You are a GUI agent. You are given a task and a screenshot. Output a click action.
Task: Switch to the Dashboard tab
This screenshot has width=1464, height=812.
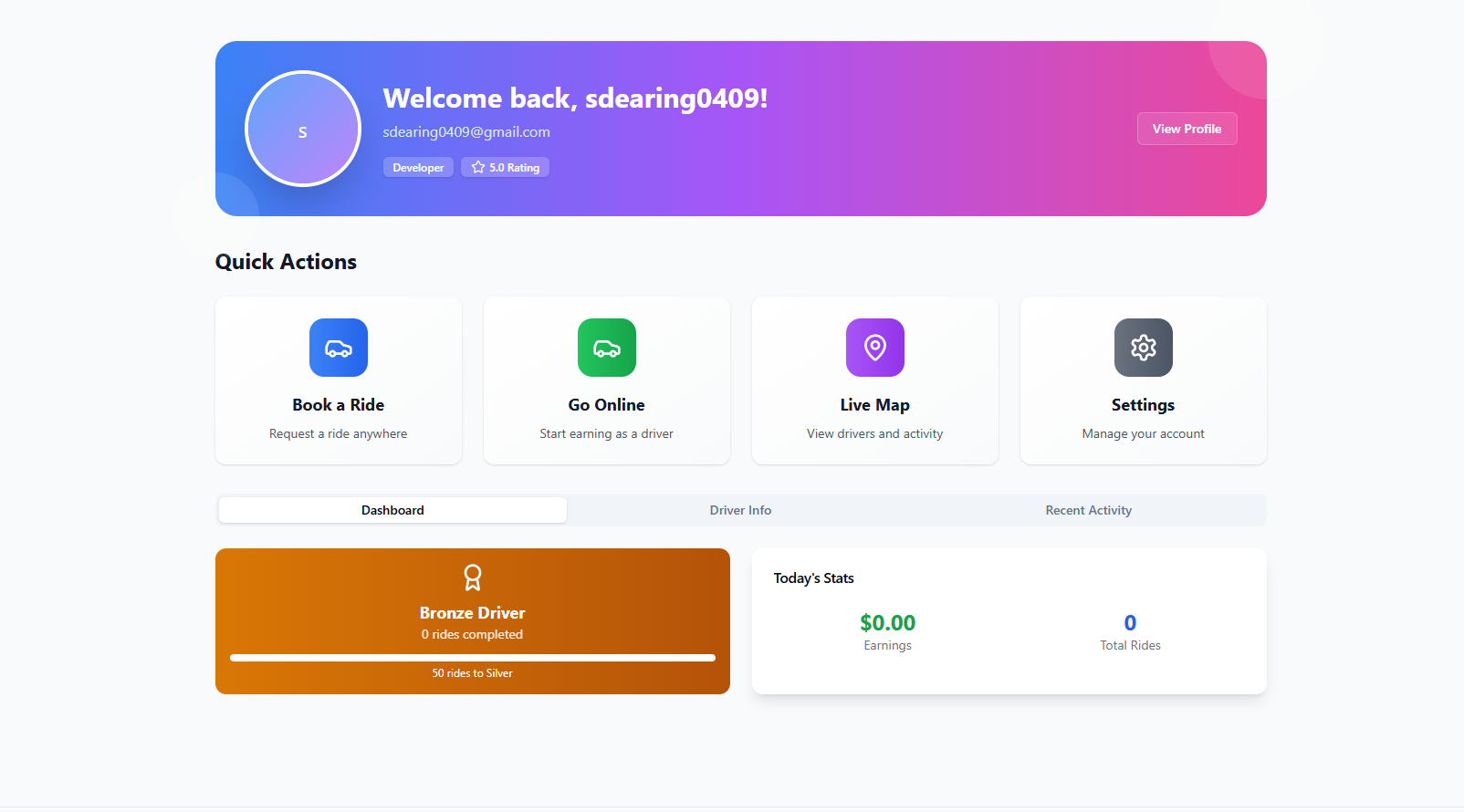[x=392, y=510]
